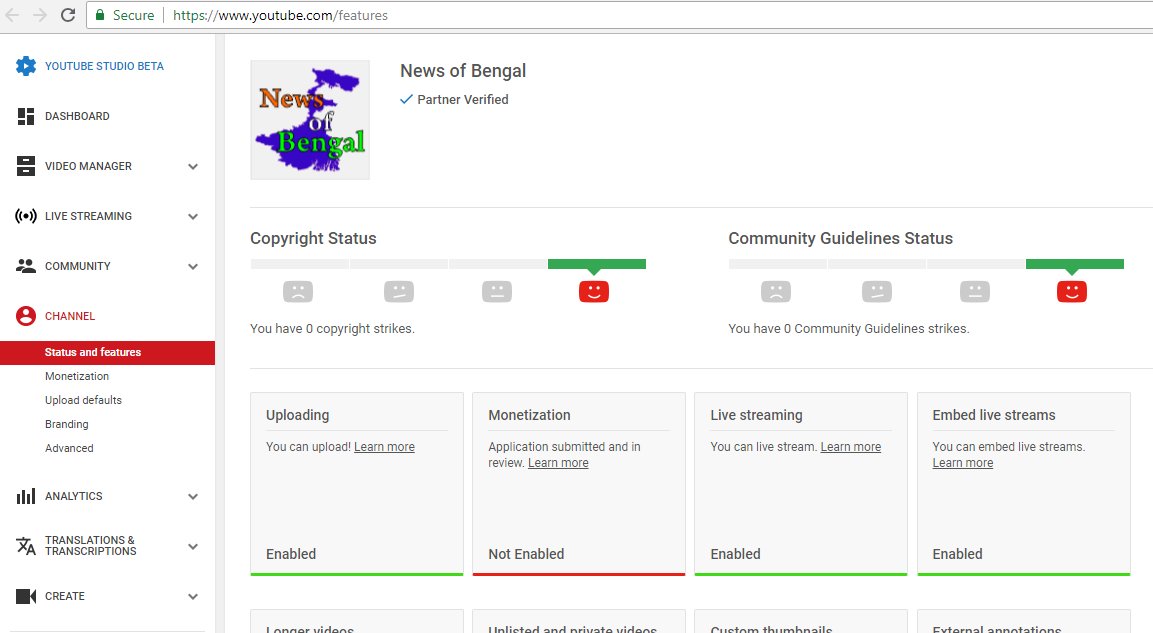This screenshot has height=633, width=1153.
Task: Expand the Analytics chevron
Action: point(193,496)
